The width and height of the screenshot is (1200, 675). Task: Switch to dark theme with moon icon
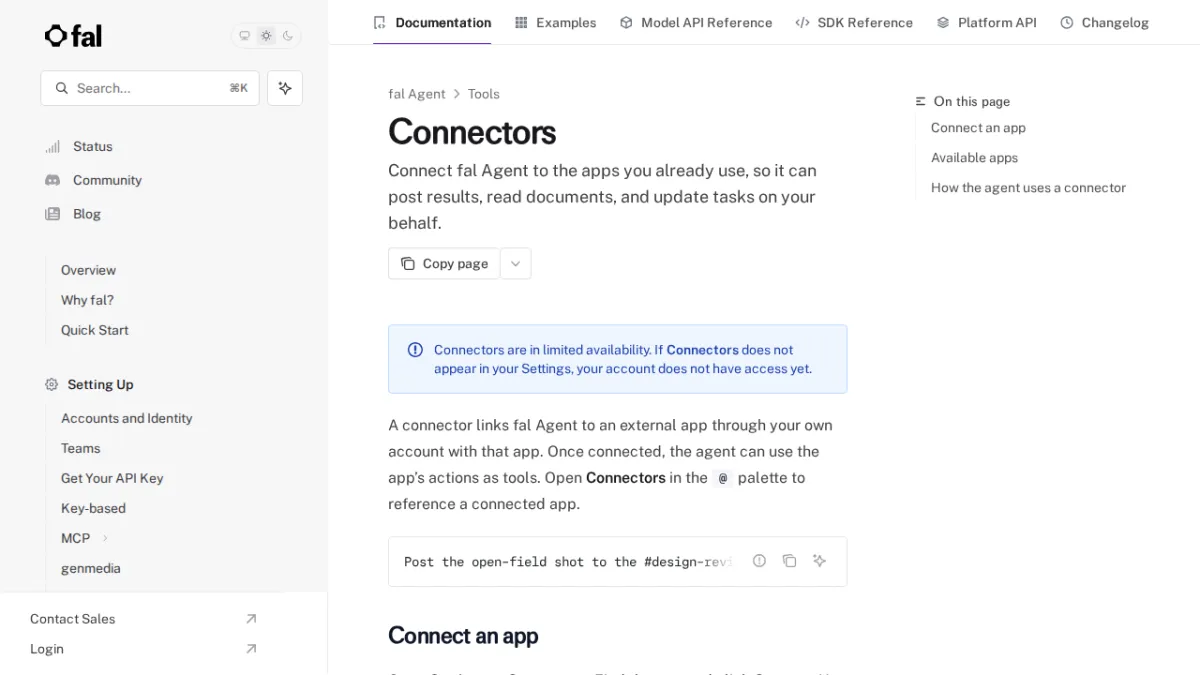pyautogui.click(x=288, y=36)
